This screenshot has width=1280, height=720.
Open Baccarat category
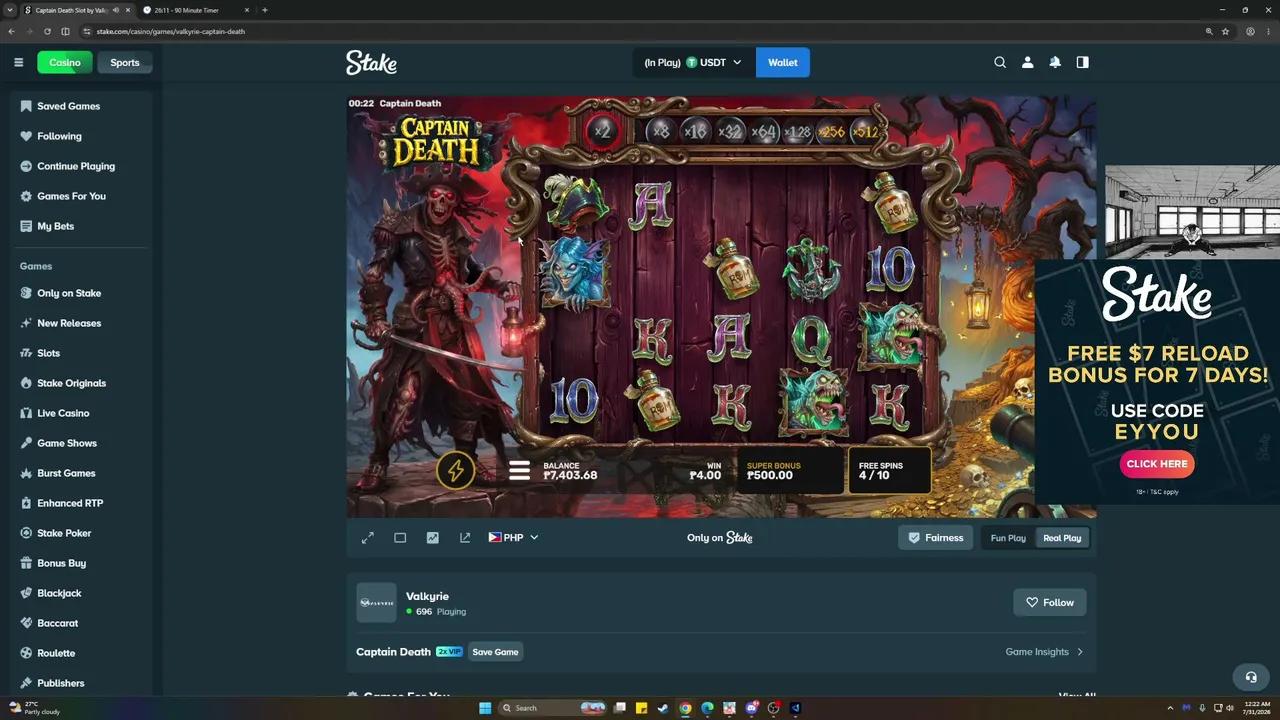click(x=81, y=623)
